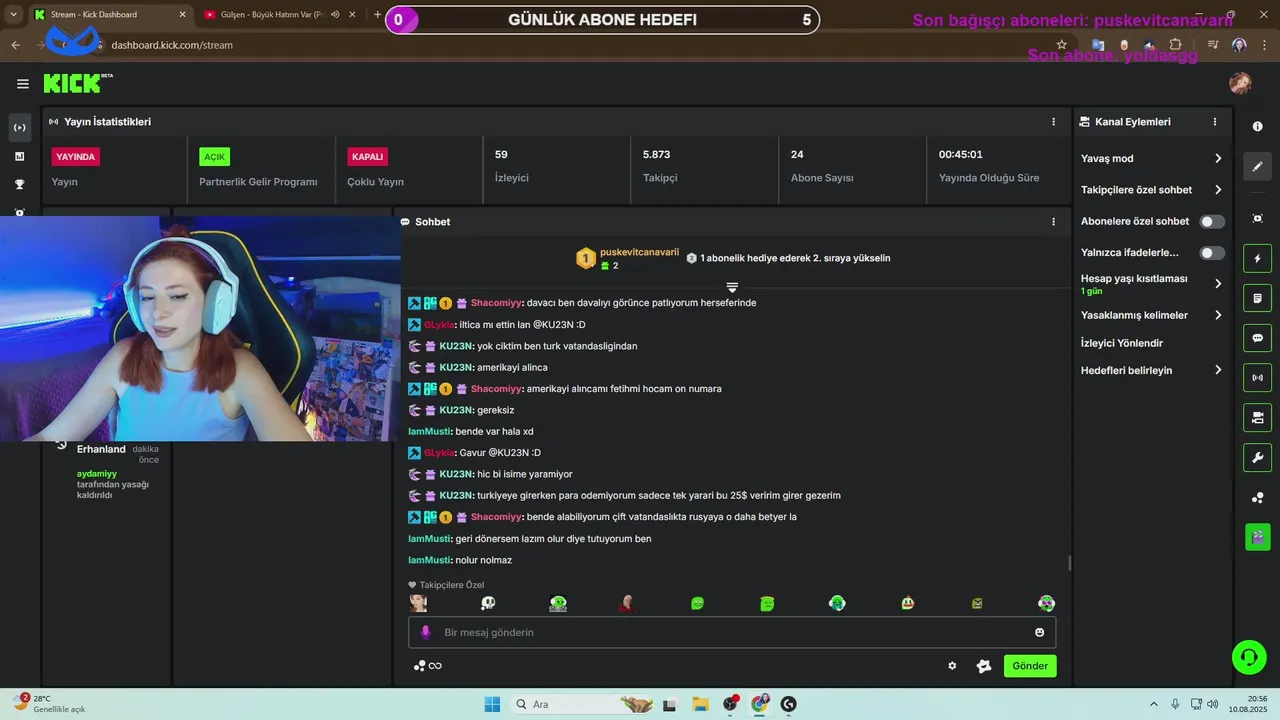
Task: Click the chat vertical scrollbar
Action: pos(1069,563)
